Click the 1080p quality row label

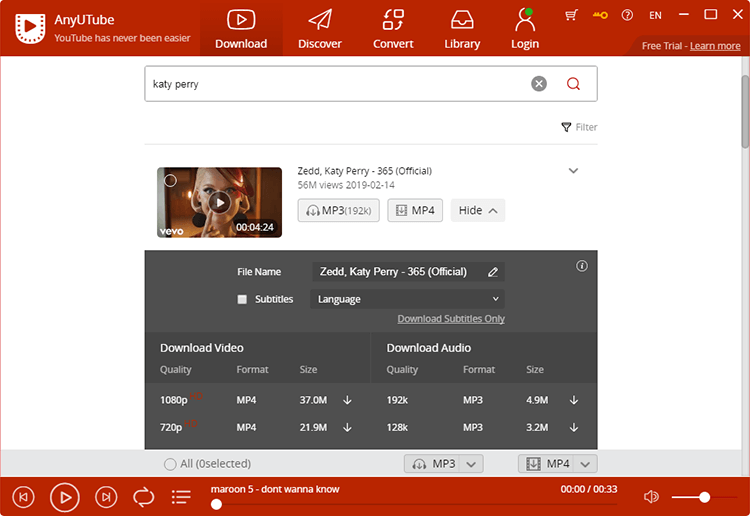[174, 400]
